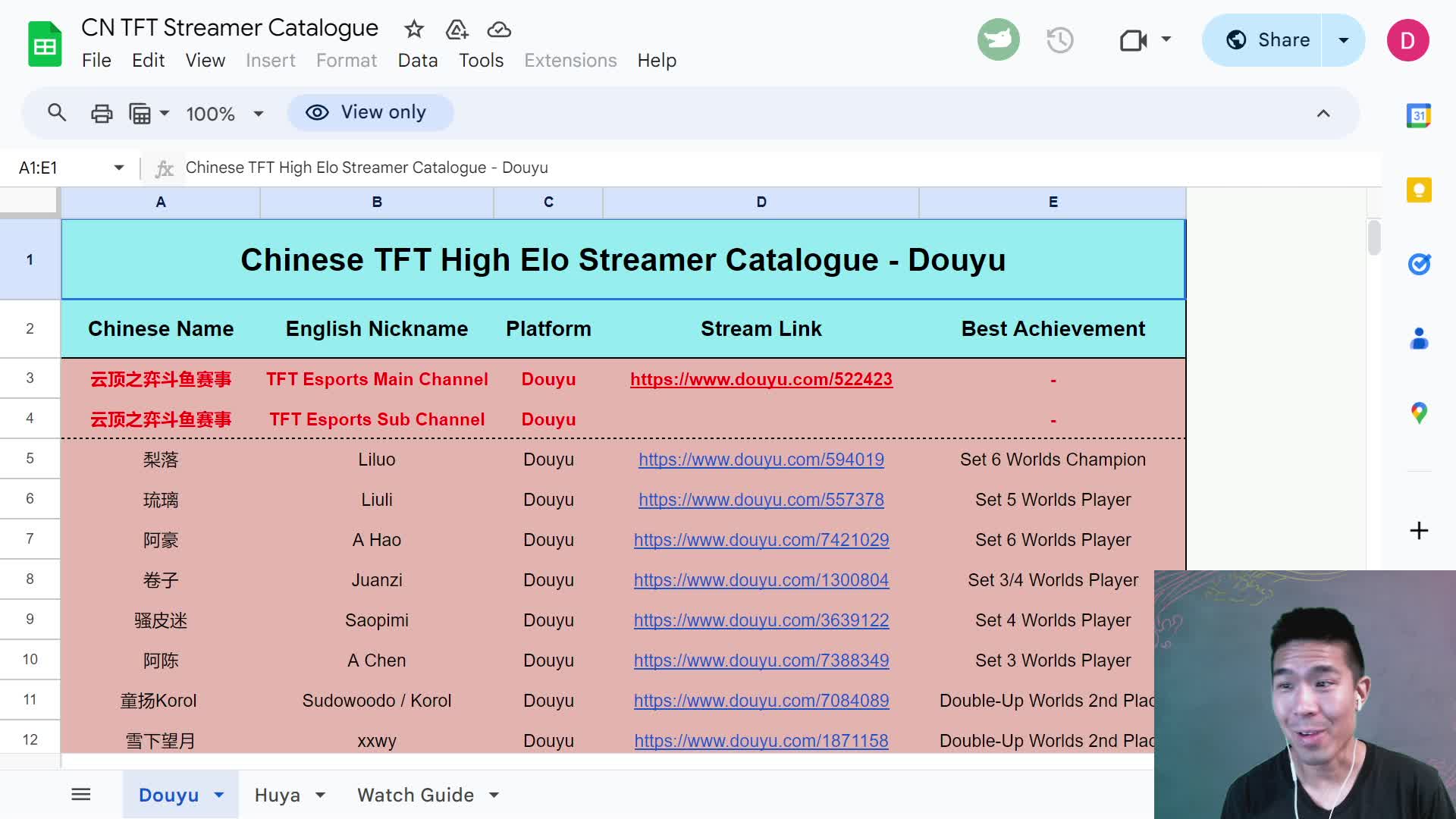
Task: Print the spreadsheet using the printer icon
Action: click(102, 114)
